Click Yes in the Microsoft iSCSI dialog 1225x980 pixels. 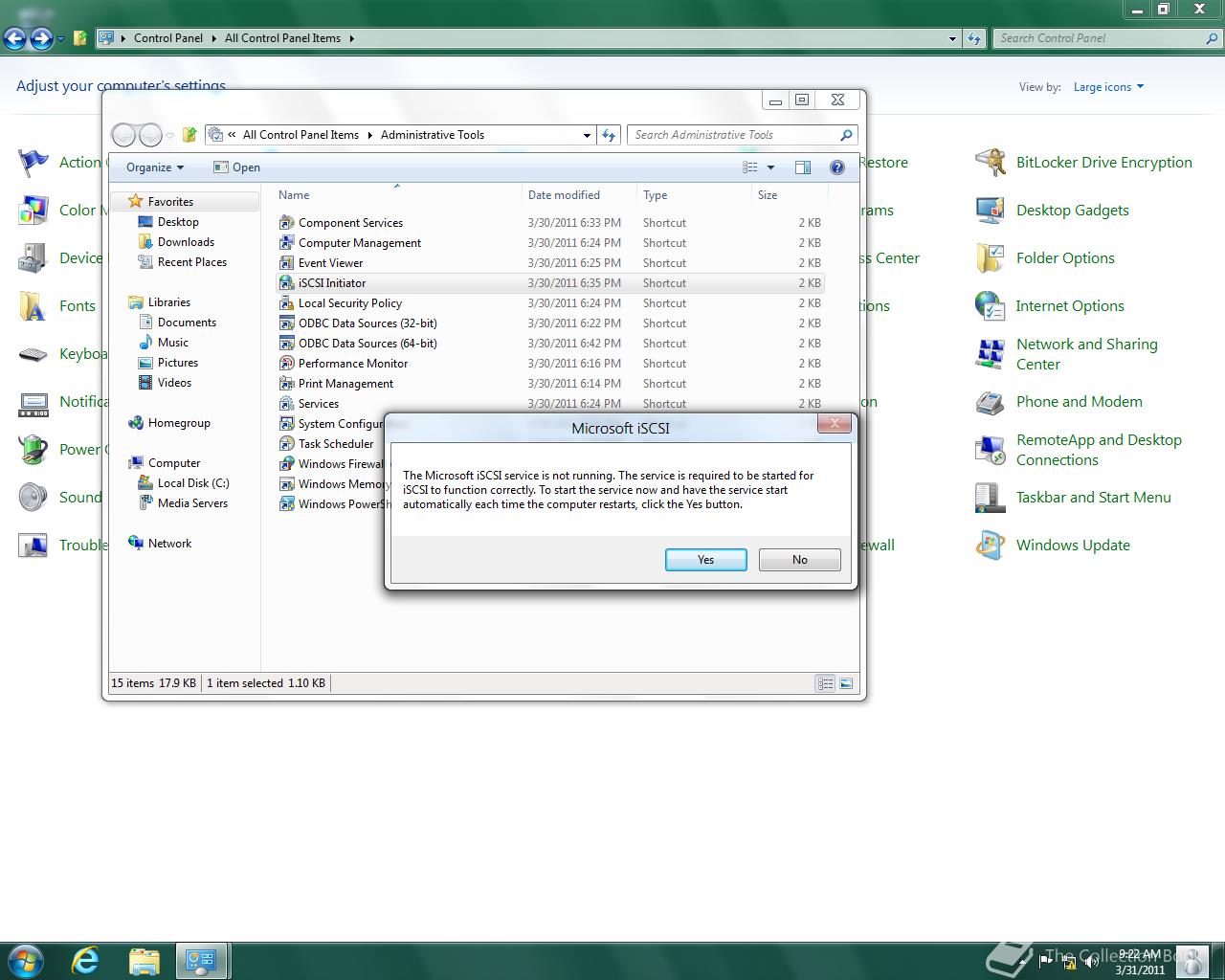click(705, 560)
